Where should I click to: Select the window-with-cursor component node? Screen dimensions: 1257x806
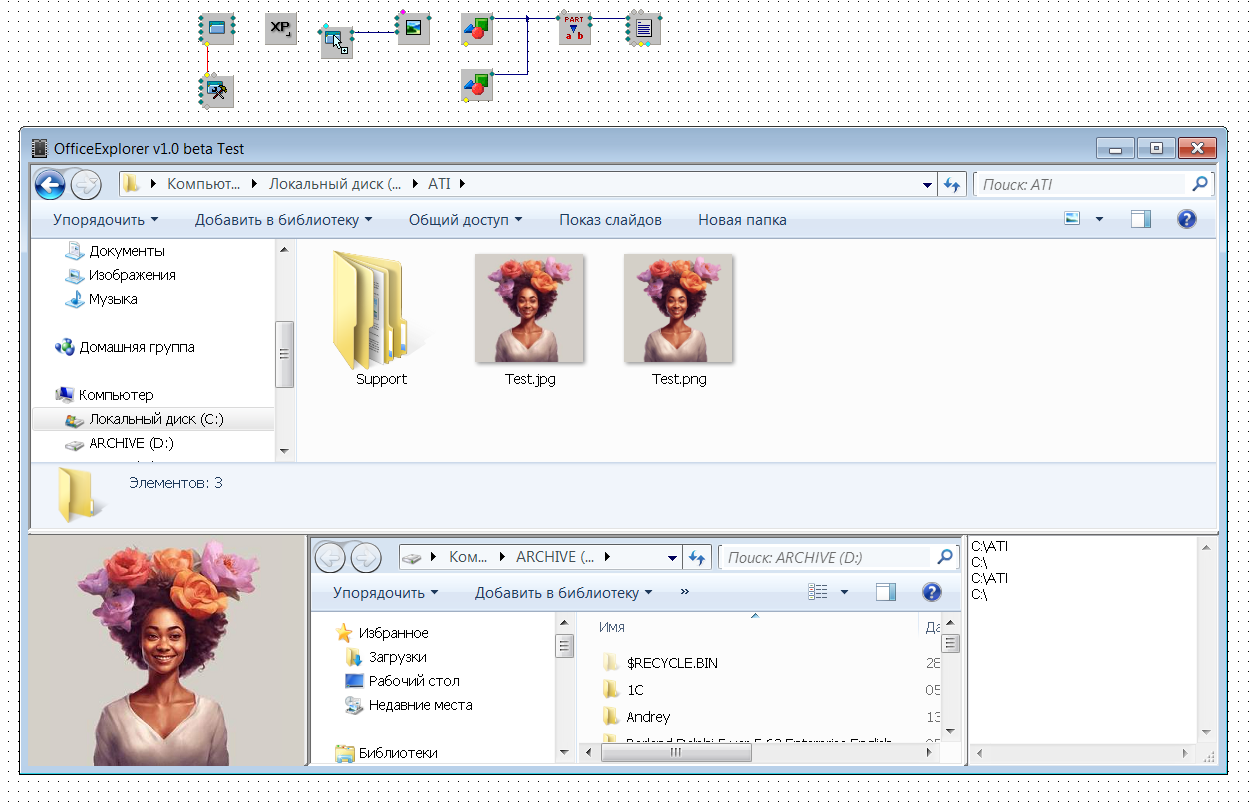337,42
